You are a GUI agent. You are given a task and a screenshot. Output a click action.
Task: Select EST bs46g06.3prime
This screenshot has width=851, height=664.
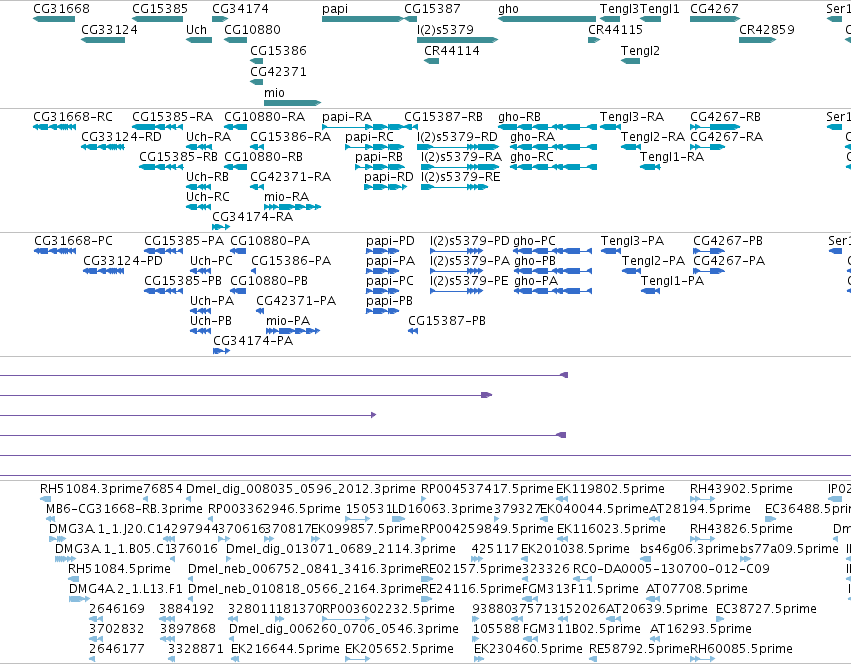[x=690, y=549]
